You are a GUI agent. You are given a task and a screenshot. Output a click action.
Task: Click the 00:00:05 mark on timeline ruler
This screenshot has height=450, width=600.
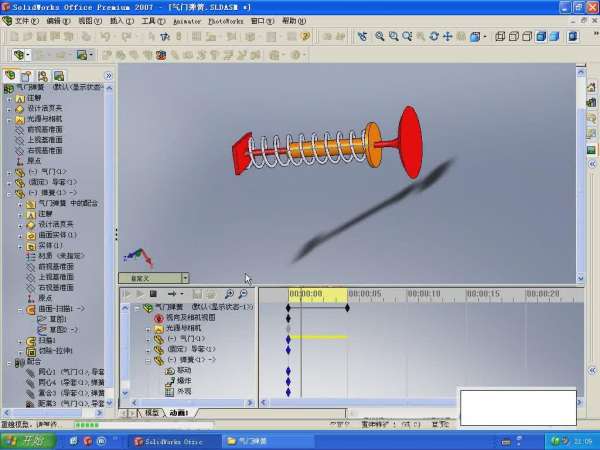point(364,293)
